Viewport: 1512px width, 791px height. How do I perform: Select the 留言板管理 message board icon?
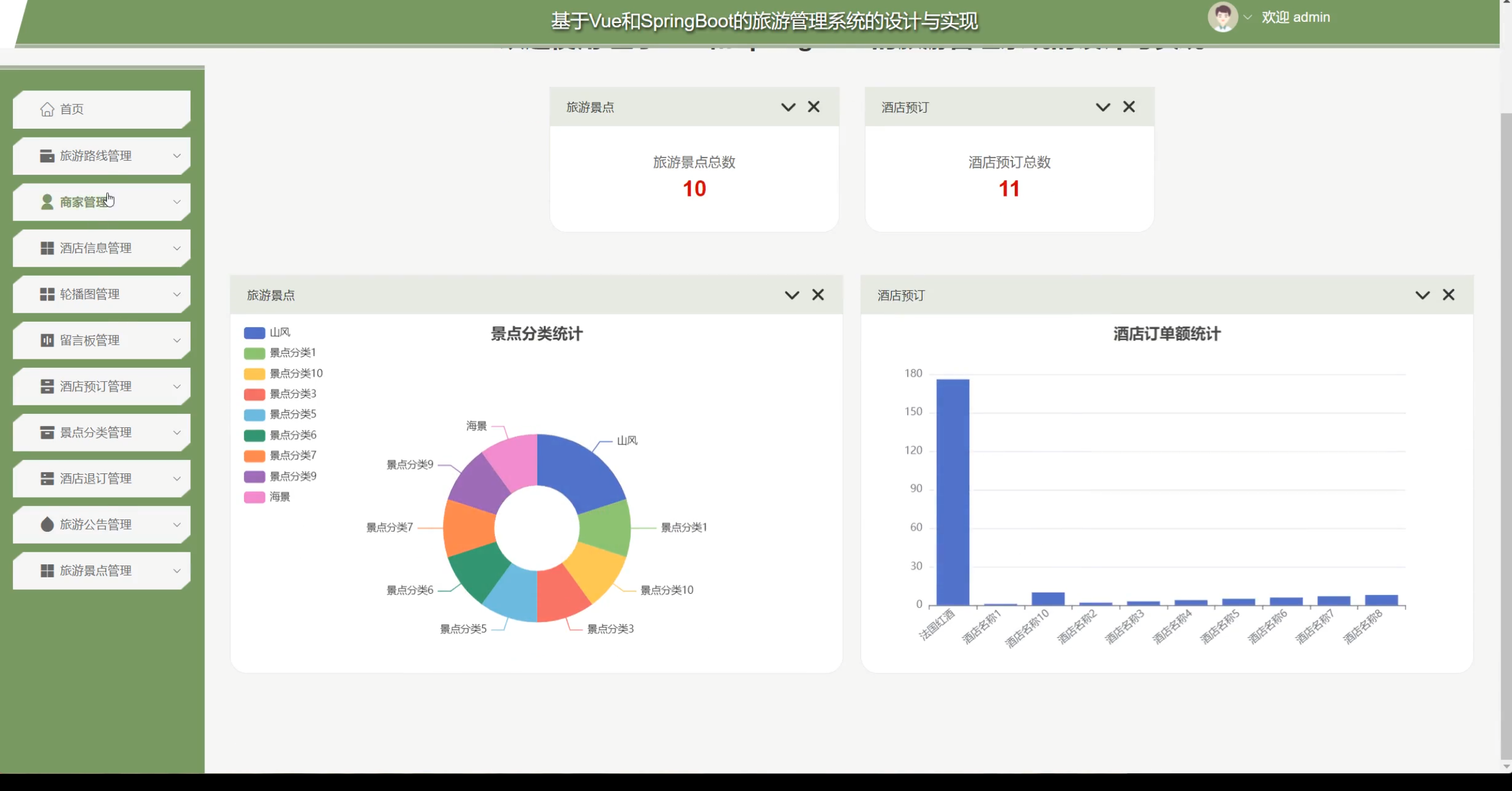tap(47, 340)
